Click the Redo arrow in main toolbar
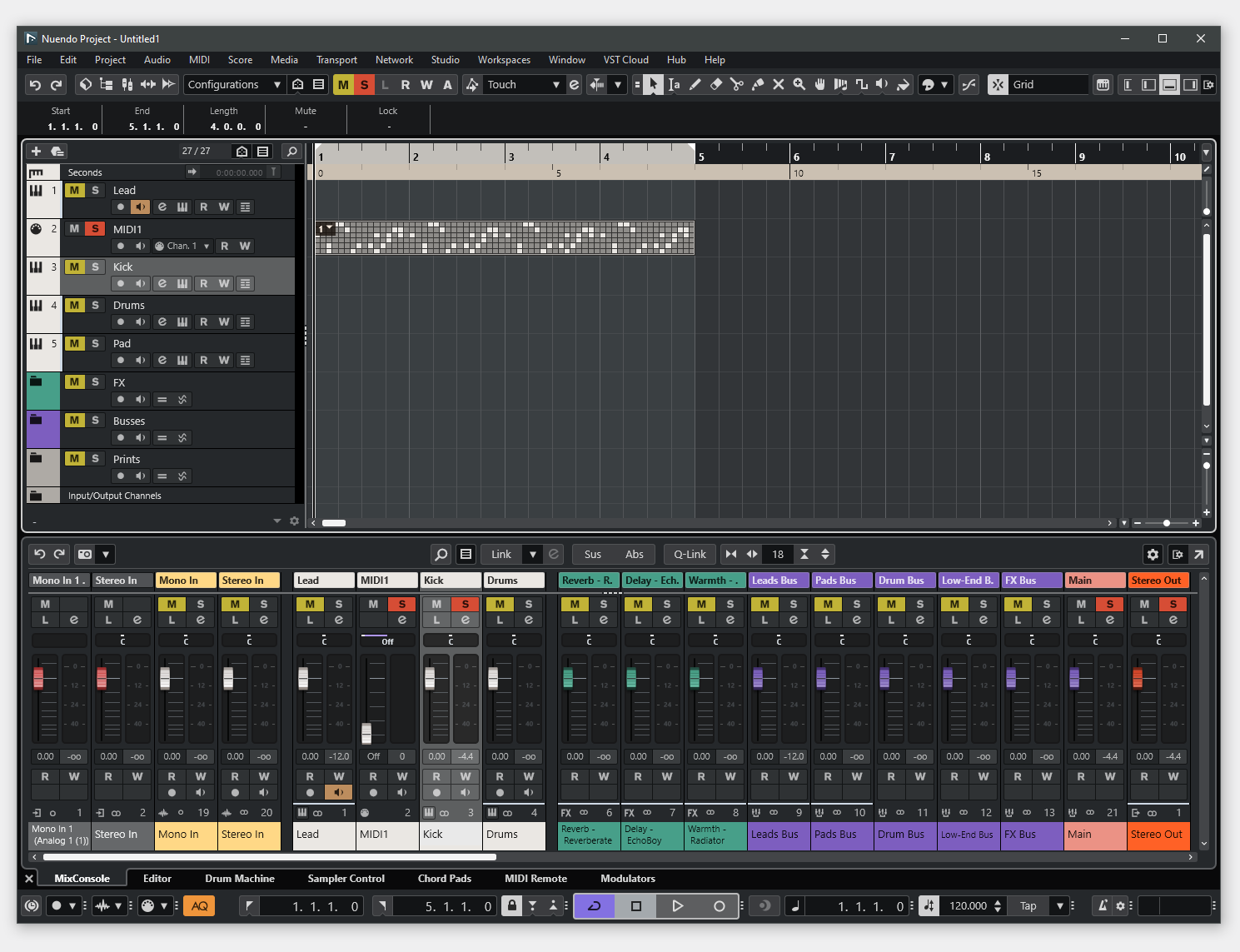The height and width of the screenshot is (952, 1240). 56,84
